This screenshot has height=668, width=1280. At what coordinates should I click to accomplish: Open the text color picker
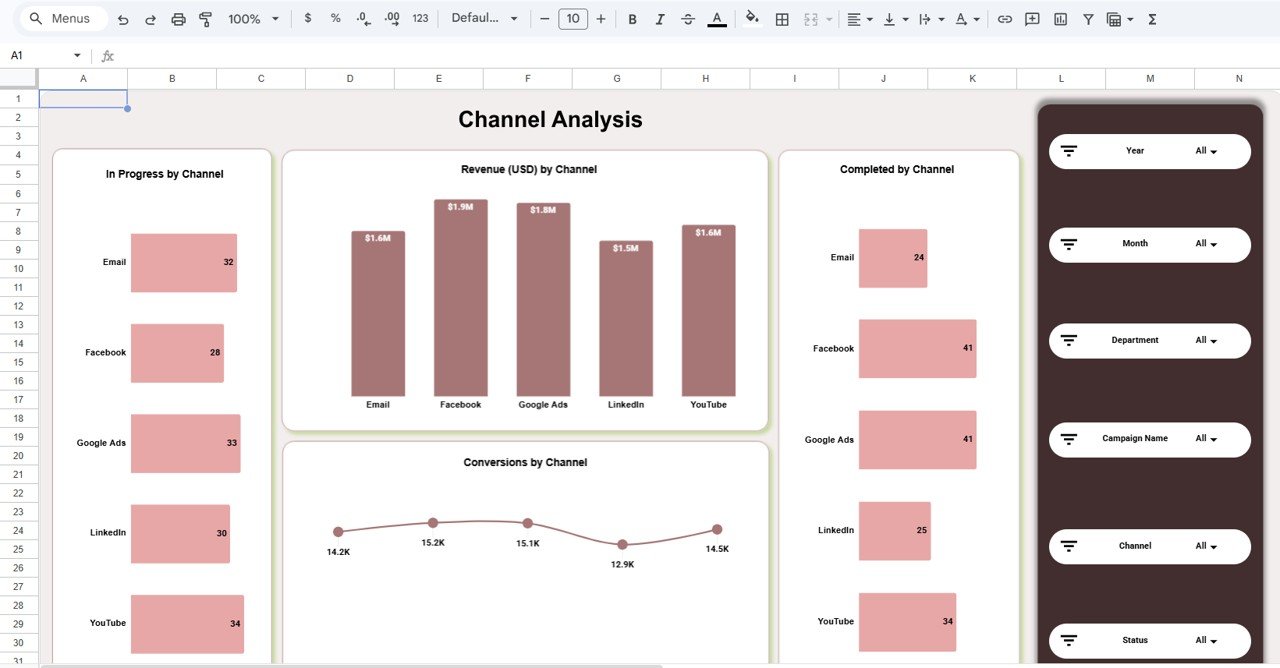(x=716, y=18)
